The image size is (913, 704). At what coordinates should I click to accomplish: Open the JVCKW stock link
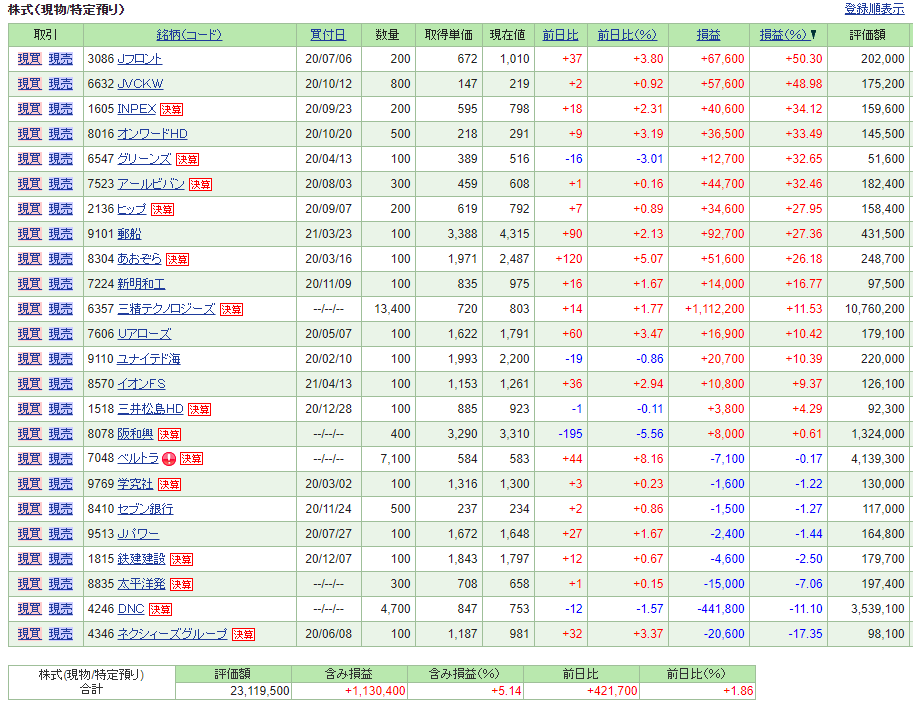(140, 84)
